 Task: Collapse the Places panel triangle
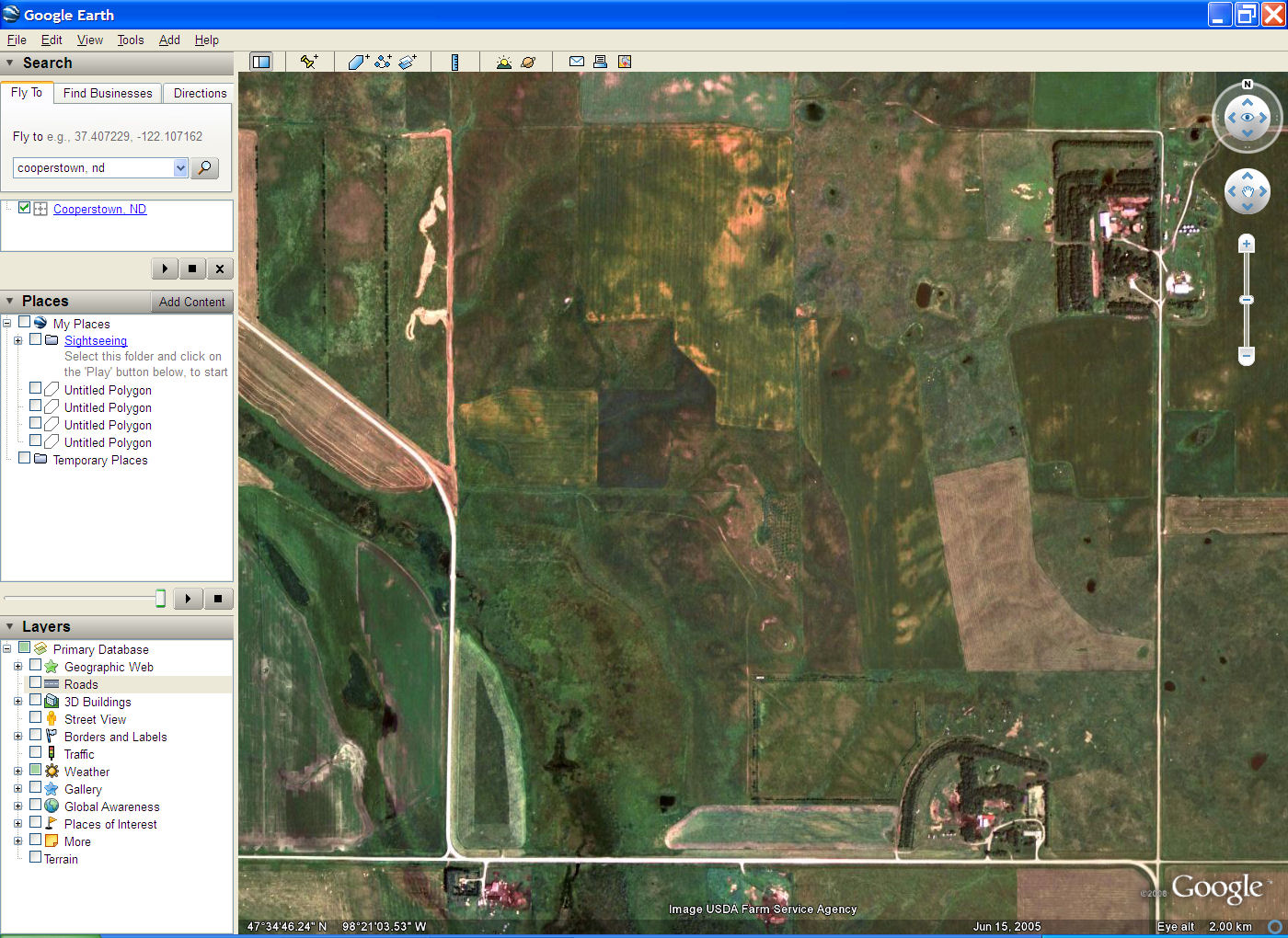pyautogui.click(x=10, y=301)
